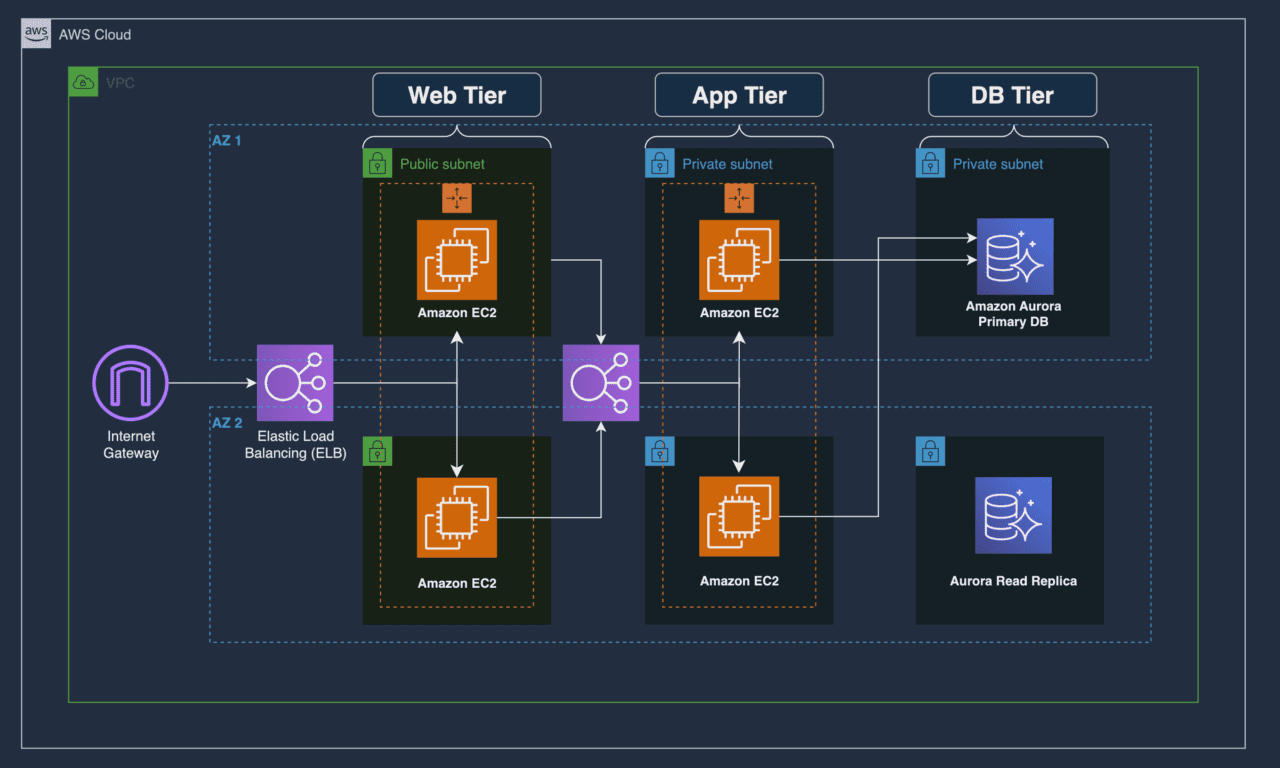Click the blue lock icon of App Tier AZ 1 subnet
This screenshot has height=768, width=1280.
(659, 163)
